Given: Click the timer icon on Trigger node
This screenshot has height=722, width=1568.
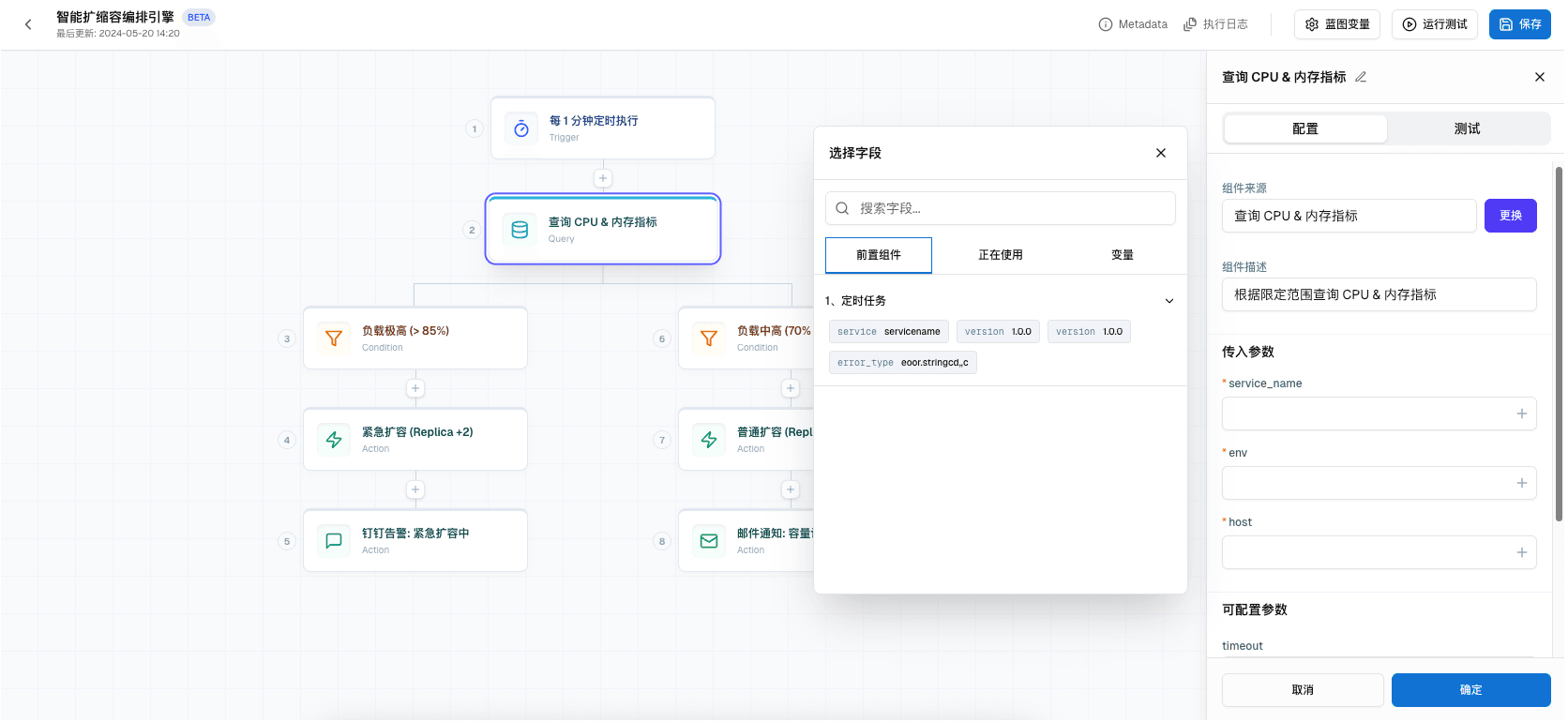Looking at the screenshot, I should pos(521,129).
